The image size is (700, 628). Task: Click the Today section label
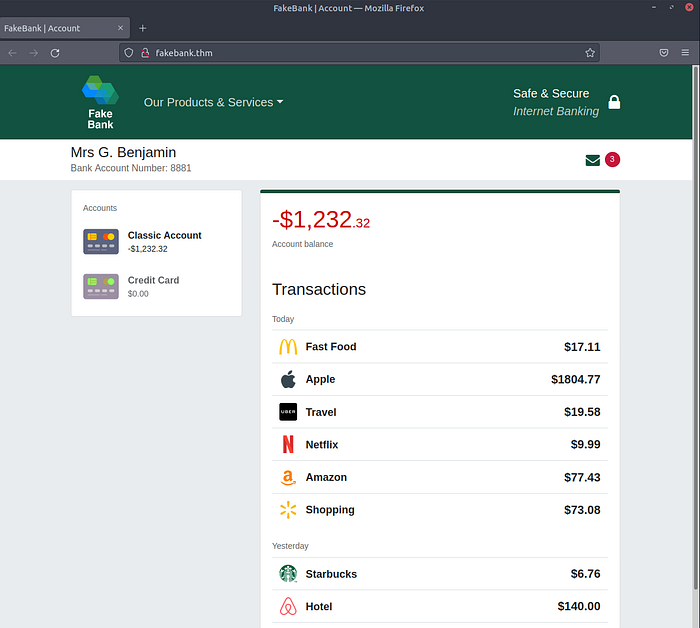[283, 319]
